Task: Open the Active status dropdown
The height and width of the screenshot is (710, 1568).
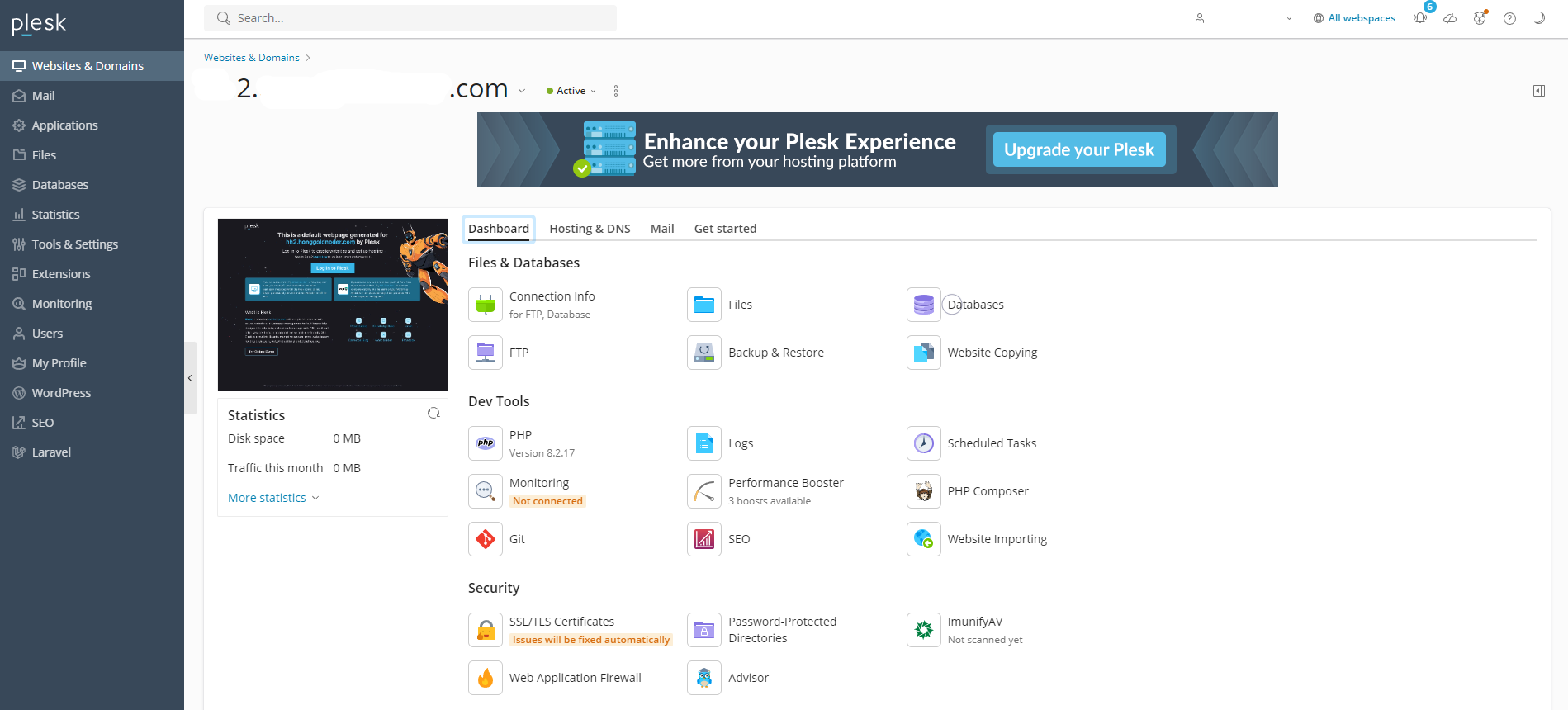Action: 571,91
